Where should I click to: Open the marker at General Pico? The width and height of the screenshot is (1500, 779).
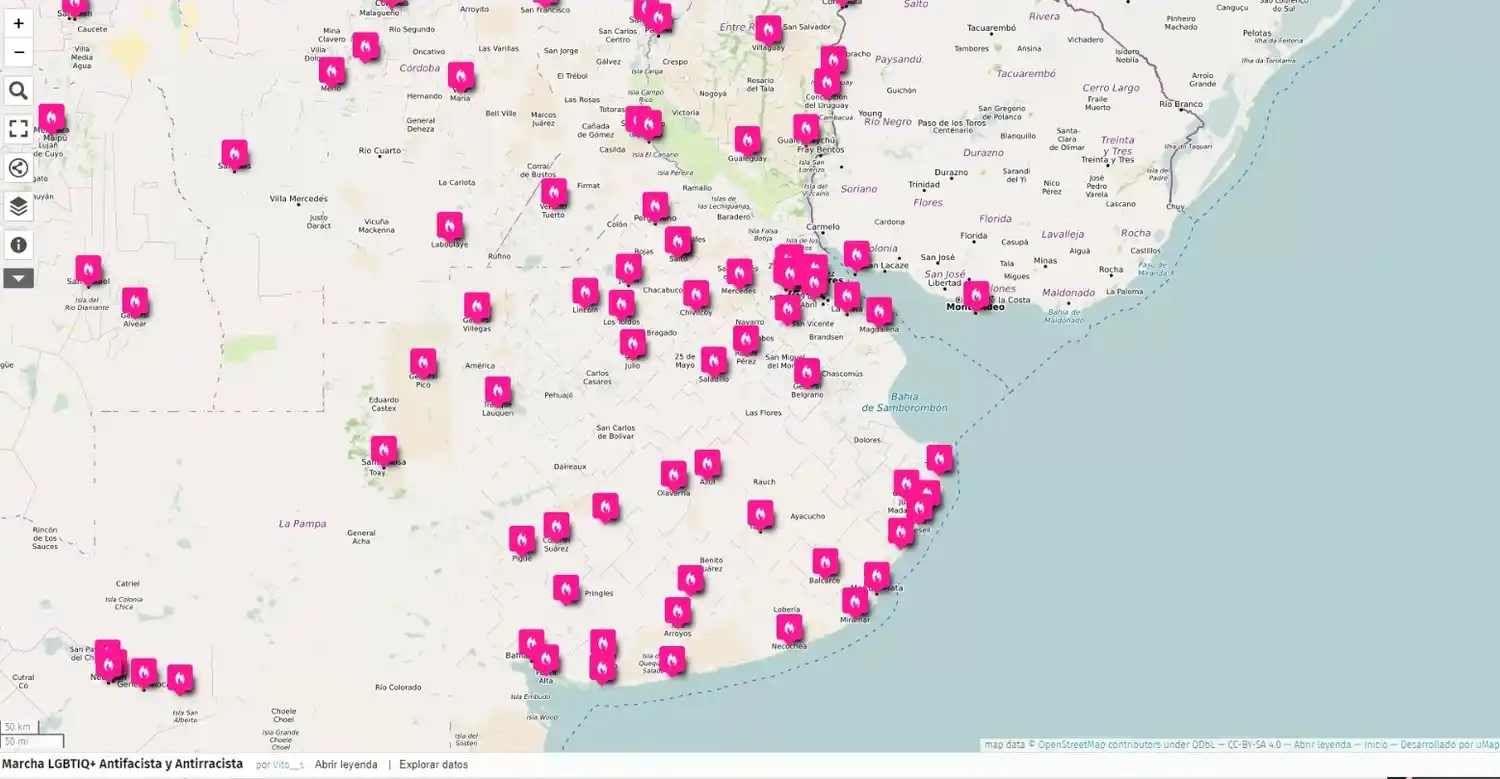click(423, 362)
